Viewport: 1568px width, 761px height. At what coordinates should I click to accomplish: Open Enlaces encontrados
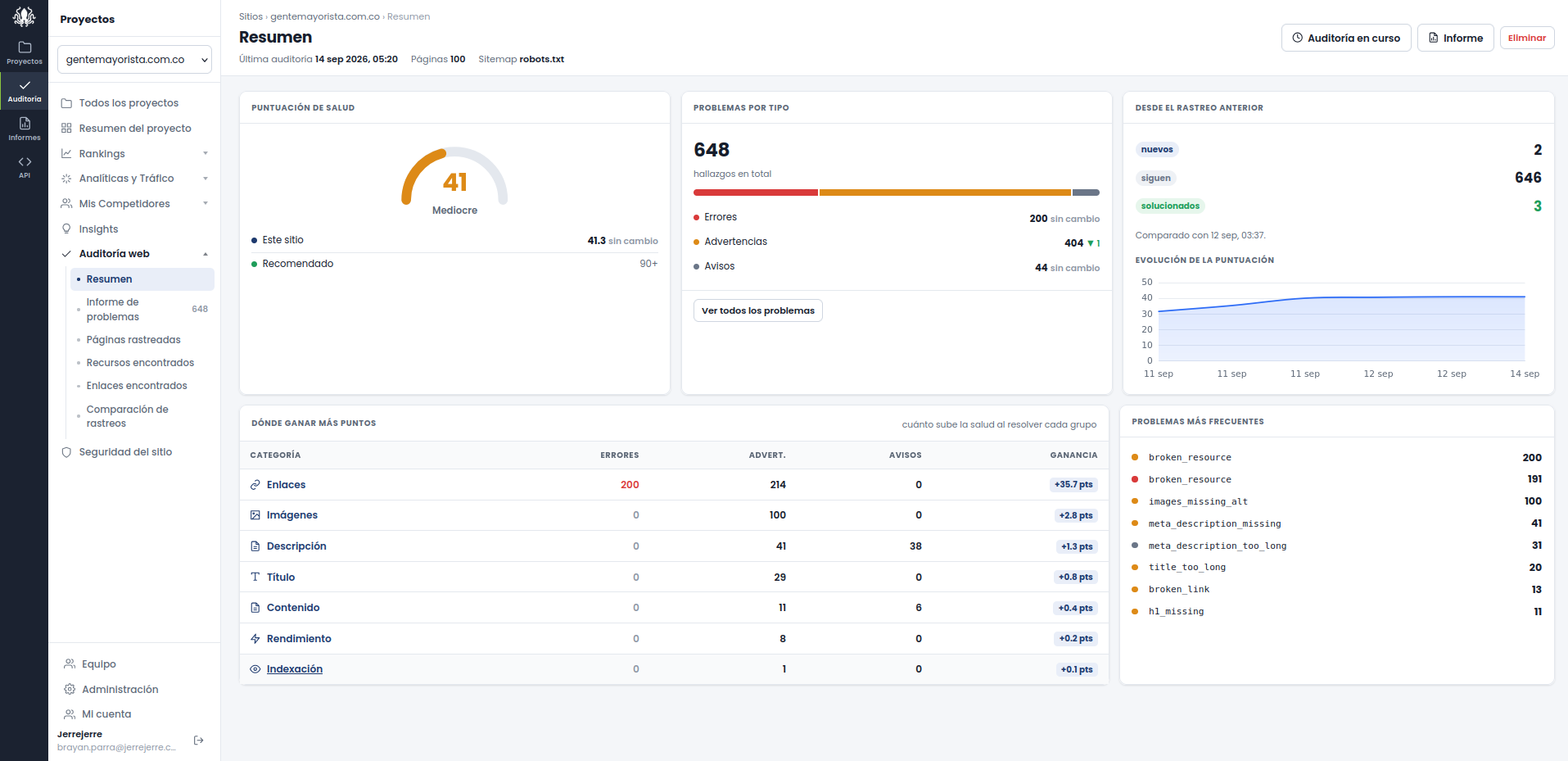coord(142,386)
